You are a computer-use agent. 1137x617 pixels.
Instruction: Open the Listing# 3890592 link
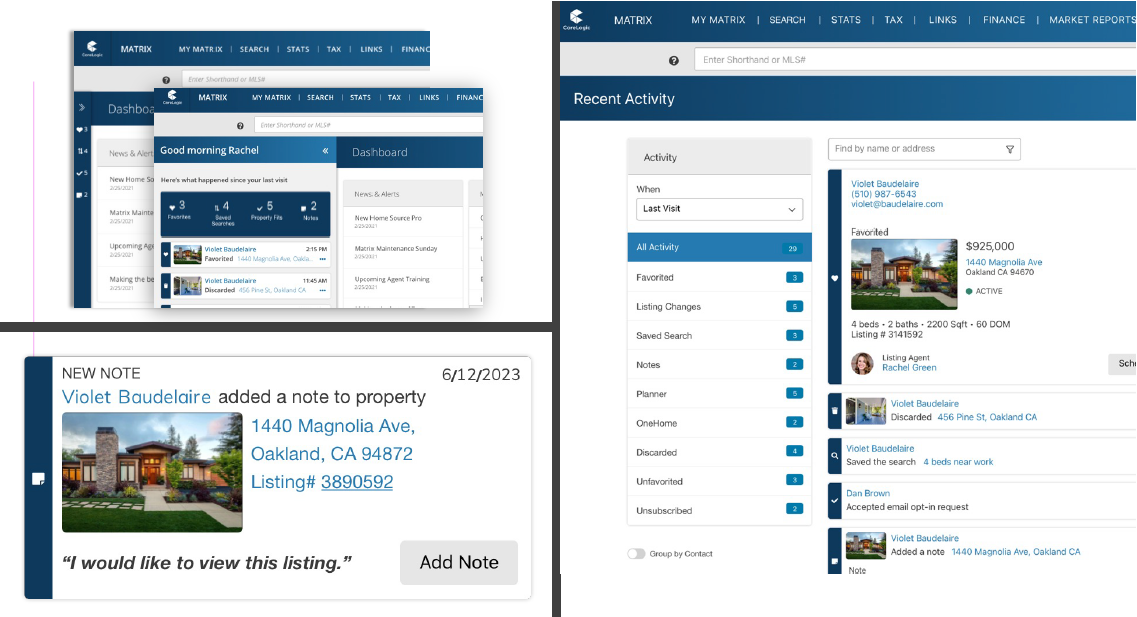356,482
